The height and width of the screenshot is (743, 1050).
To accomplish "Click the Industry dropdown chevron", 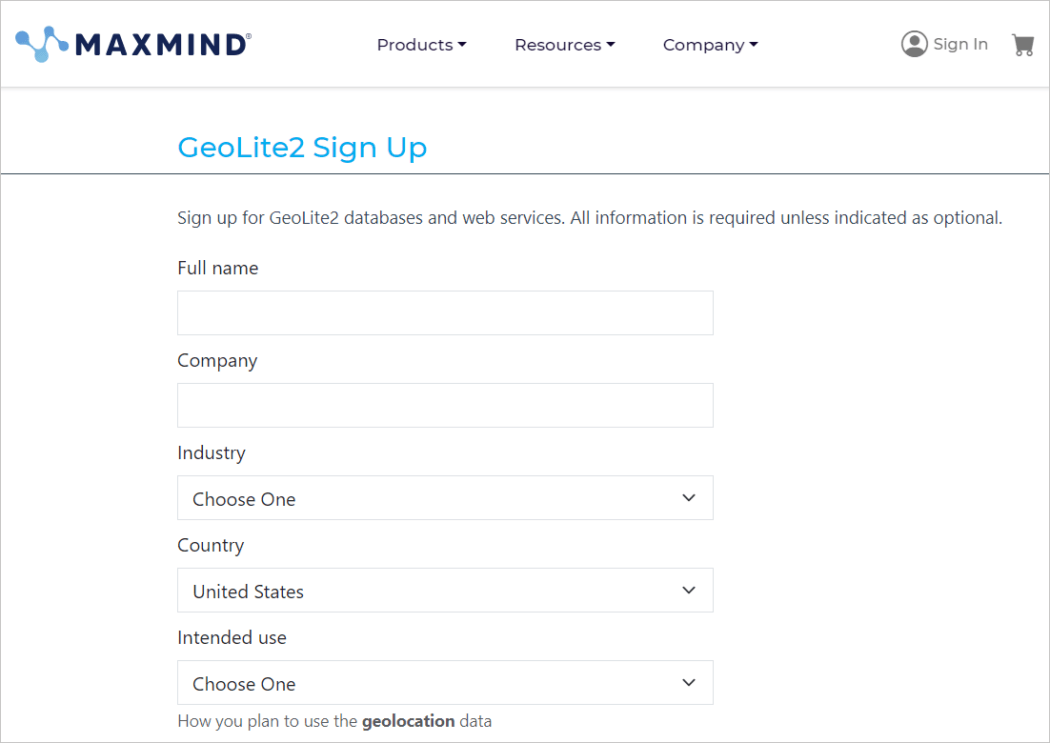I will coord(688,496).
